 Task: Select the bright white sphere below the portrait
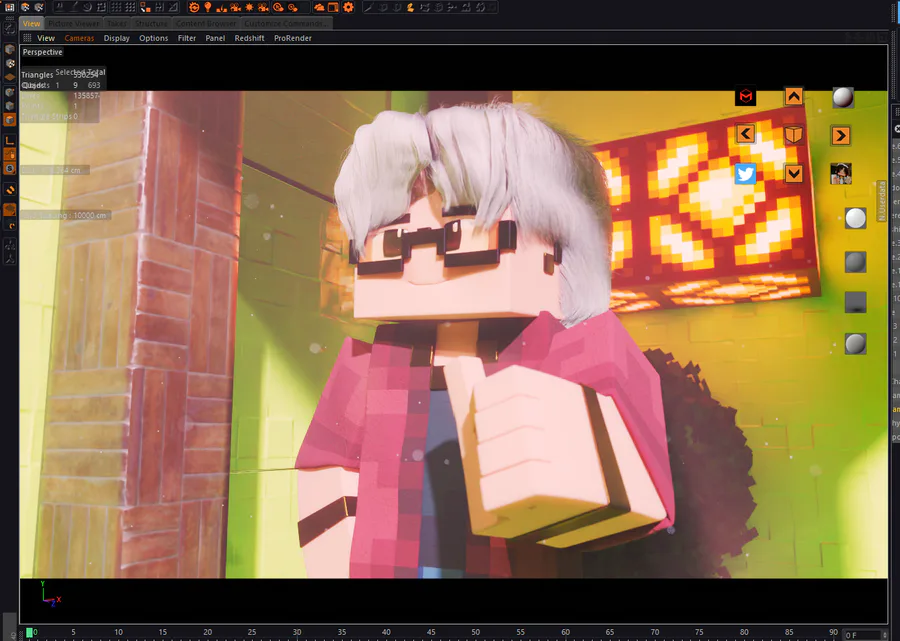tap(855, 218)
